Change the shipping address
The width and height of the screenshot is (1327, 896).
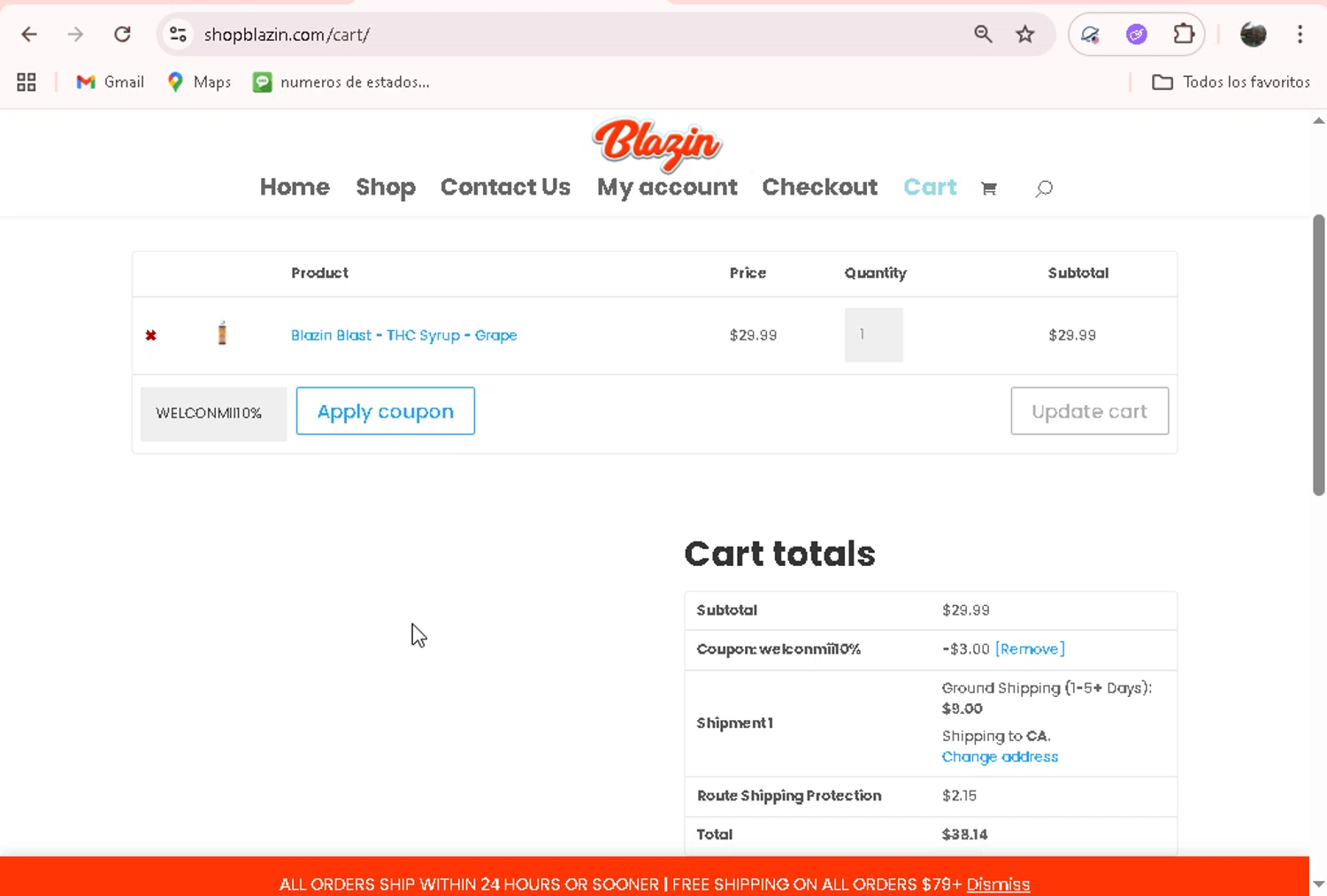tap(1000, 757)
